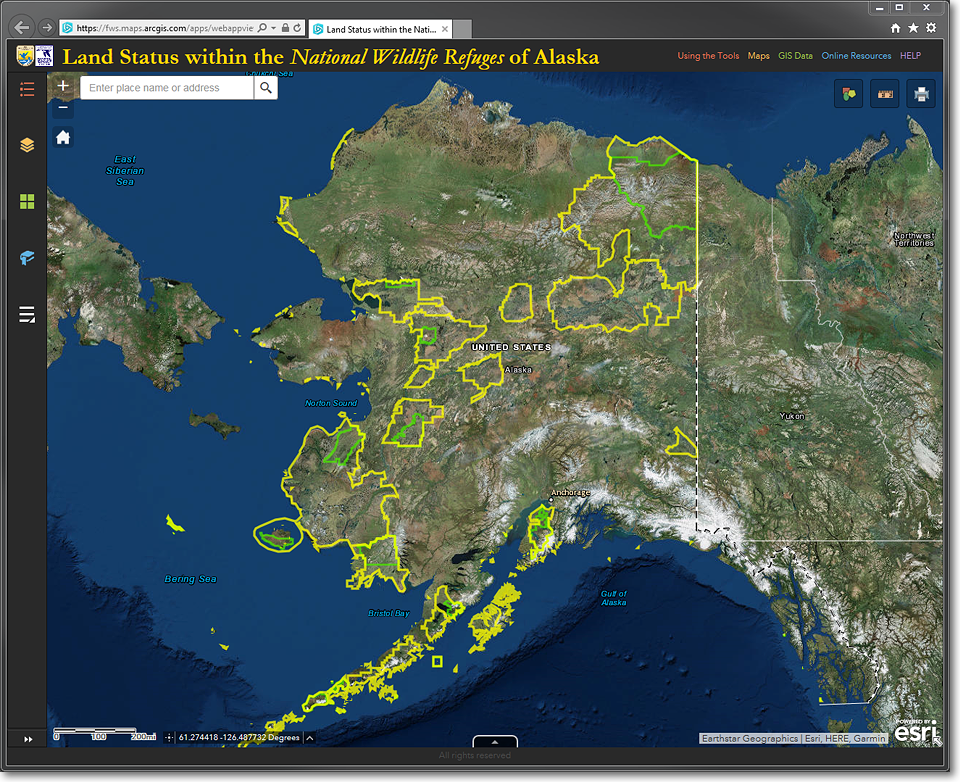Open the Online Resources menu item
The height and width of the screenshot is (782, 960).
point(856,56)
